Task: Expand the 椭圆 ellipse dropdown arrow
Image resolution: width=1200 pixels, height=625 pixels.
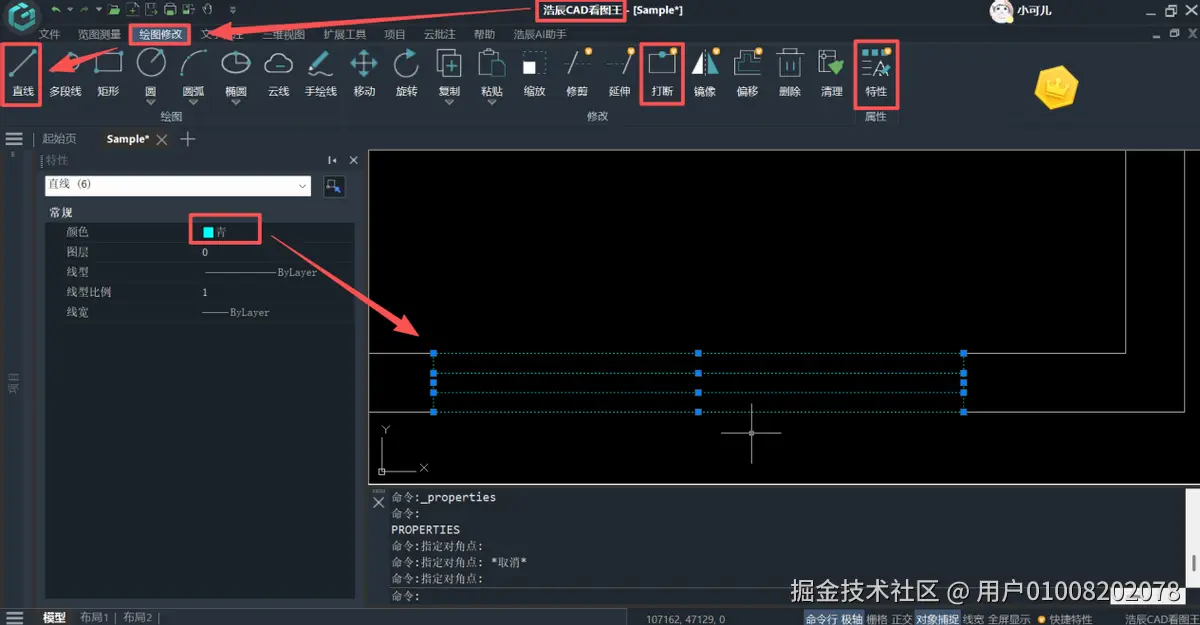Action: (x=236, y=102)
